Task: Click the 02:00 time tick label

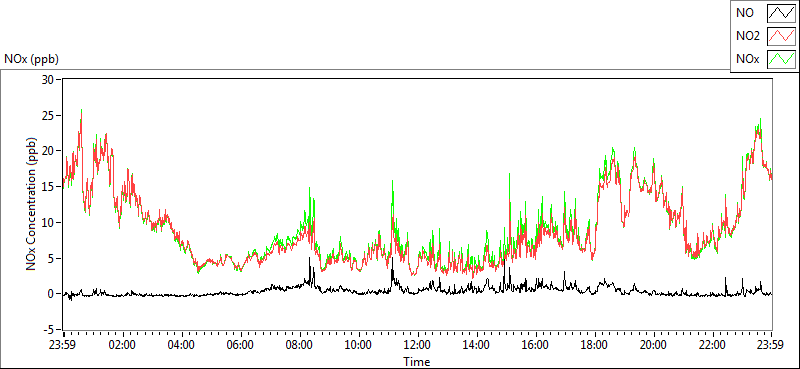Action: pyautogui.click(x=121, y=344)
